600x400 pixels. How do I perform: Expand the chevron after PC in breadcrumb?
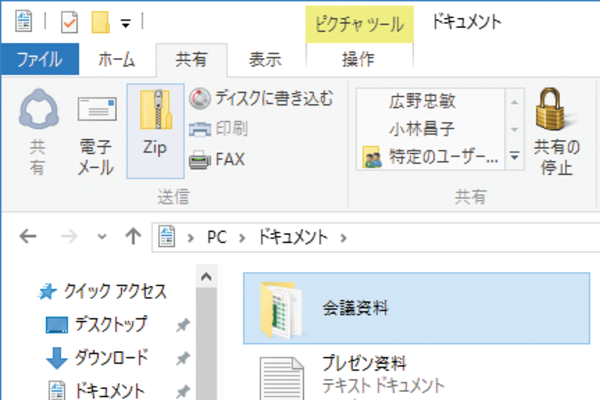(x=242, y=238)
